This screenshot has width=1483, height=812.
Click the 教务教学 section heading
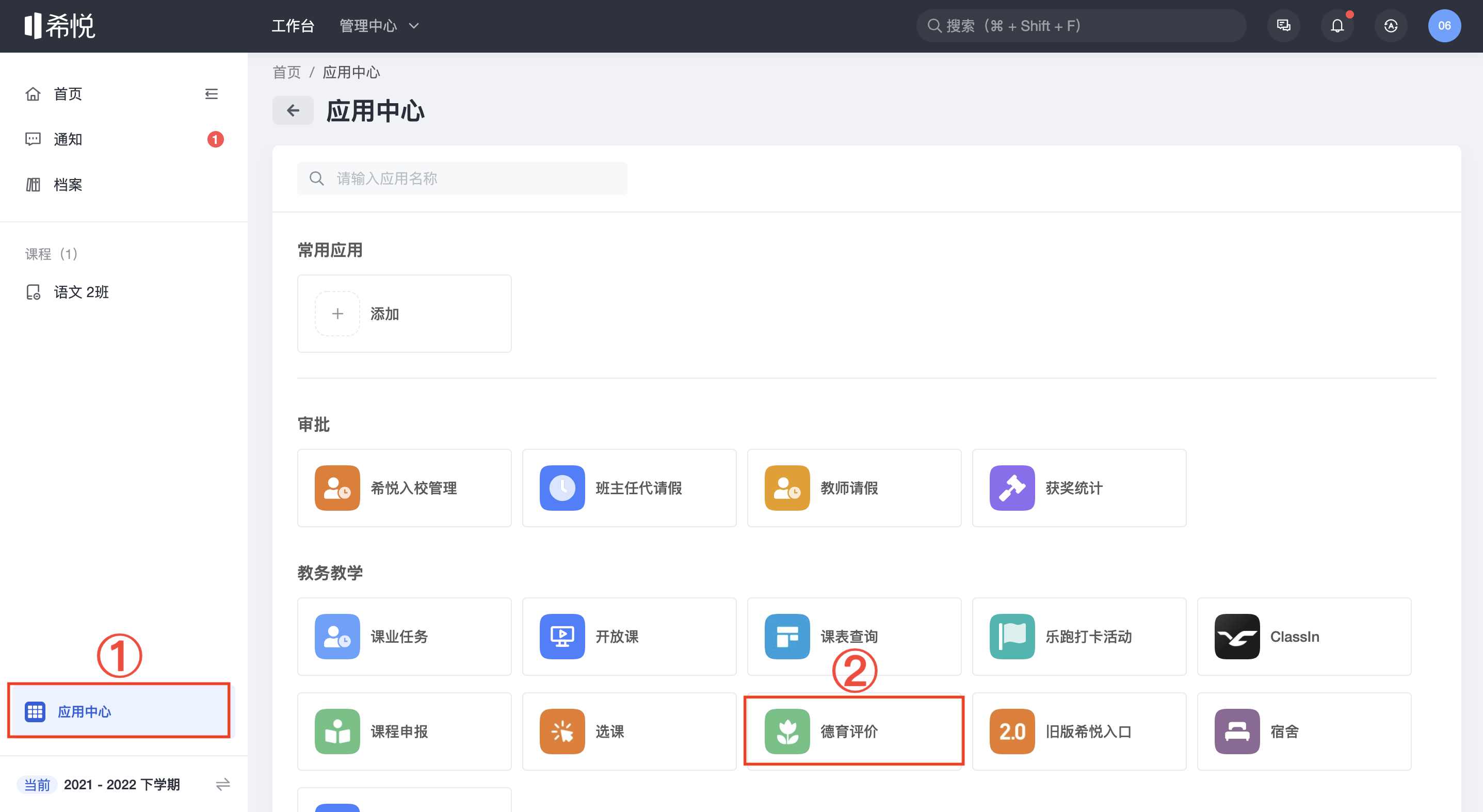[x=330, y=573]
